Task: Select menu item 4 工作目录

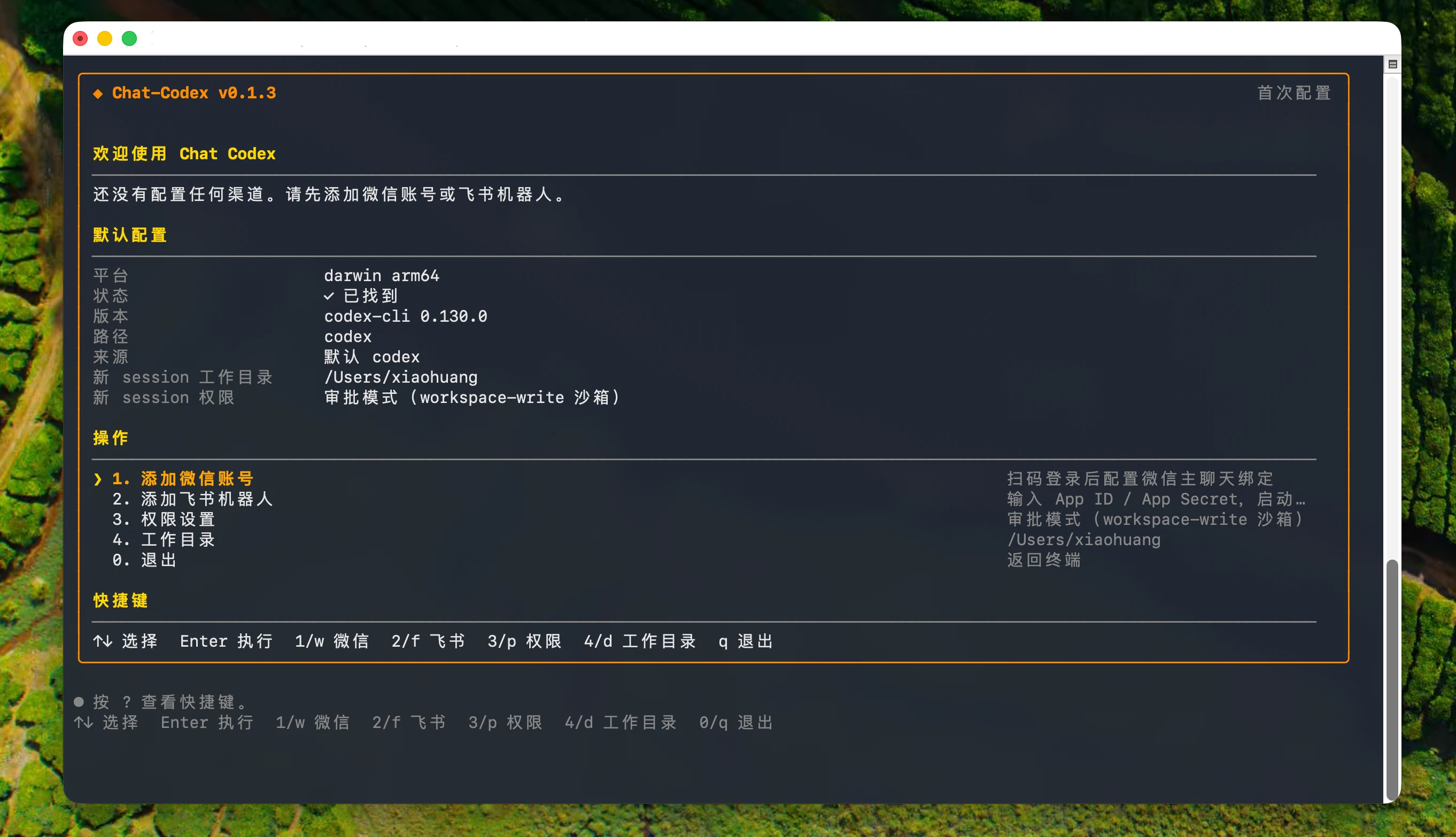Action: coord(163,539)
